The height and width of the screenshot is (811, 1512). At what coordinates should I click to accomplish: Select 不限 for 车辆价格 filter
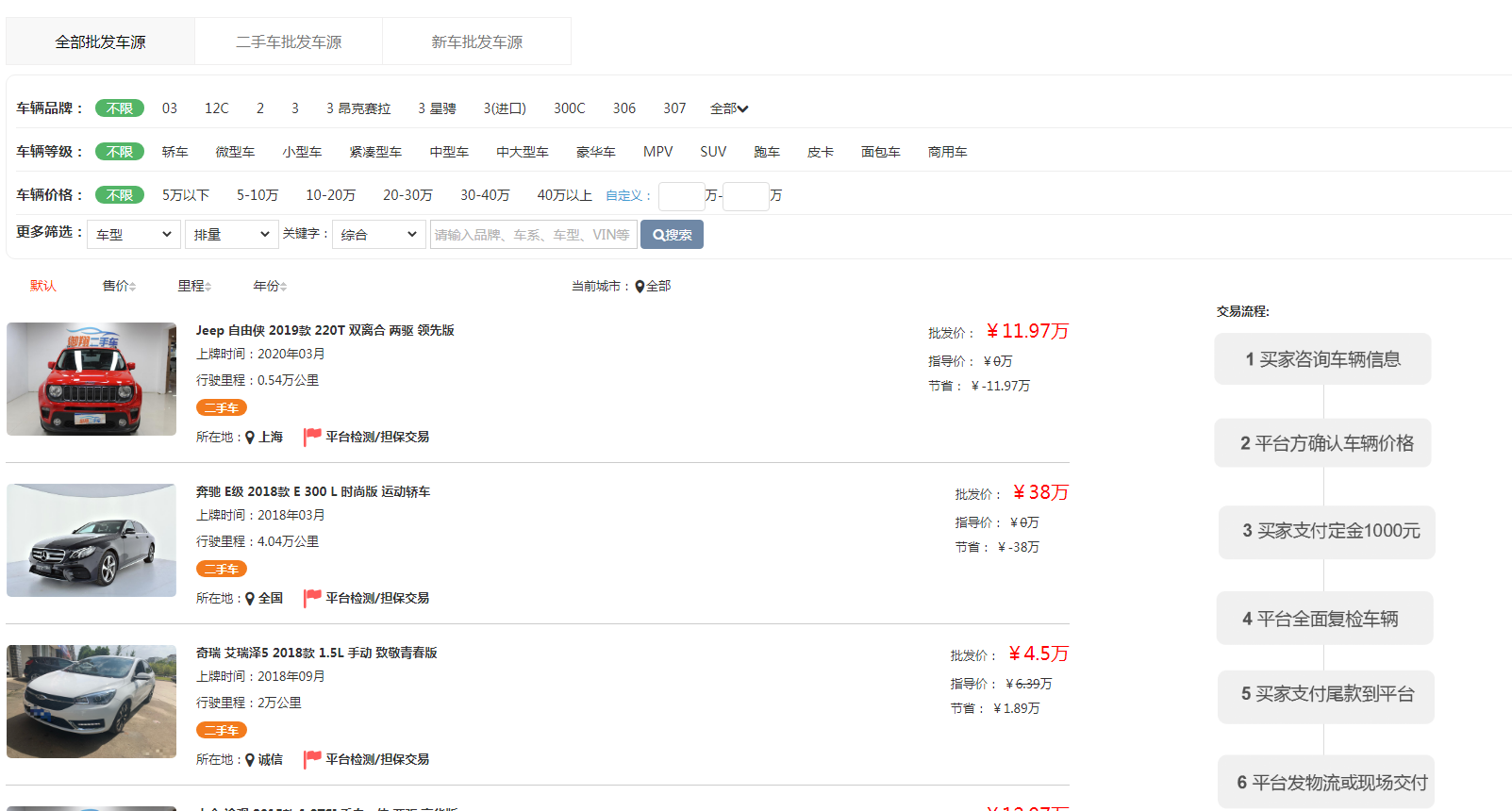coord(120,195)
